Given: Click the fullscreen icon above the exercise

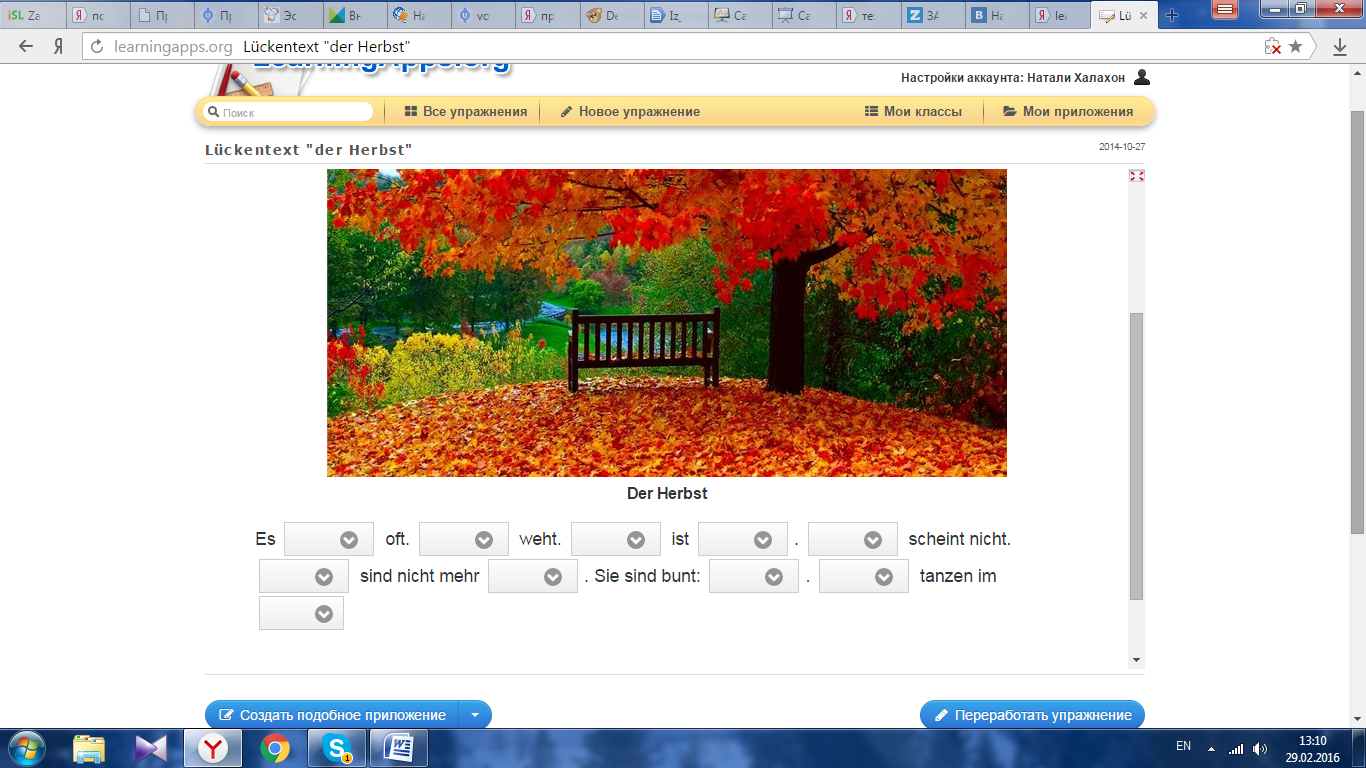Looking at the screenshot, I should 1136,176.
